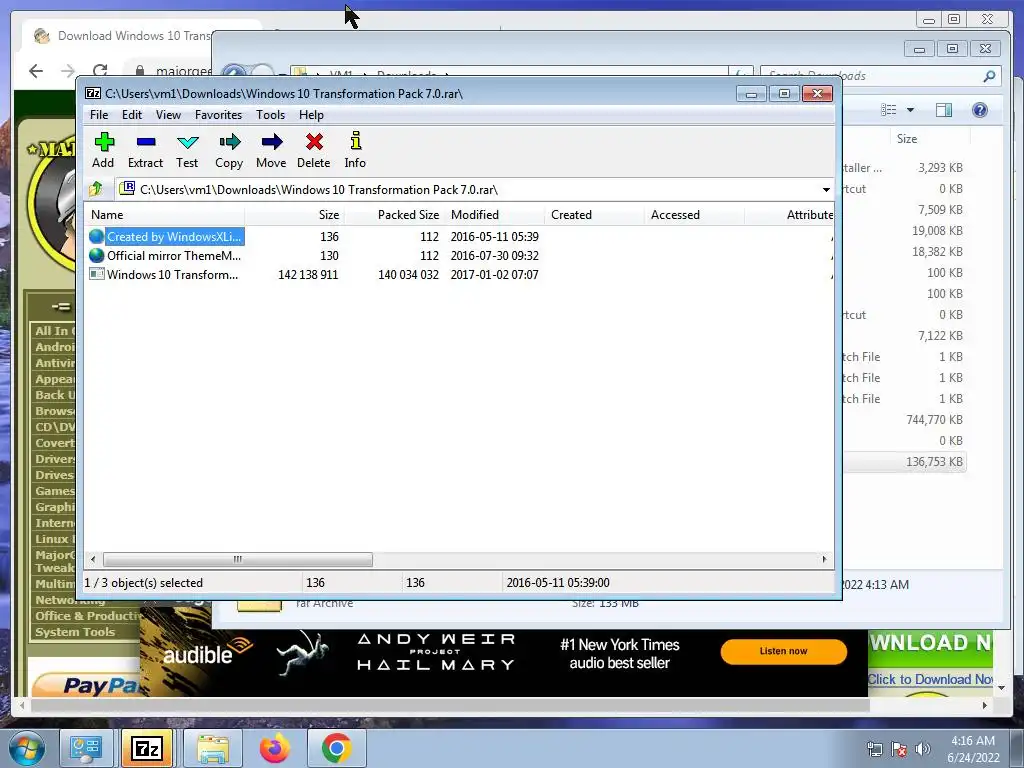
Task: Click the 142 138 911 size value
Action: pyautogui.click(x=308, y=274)
